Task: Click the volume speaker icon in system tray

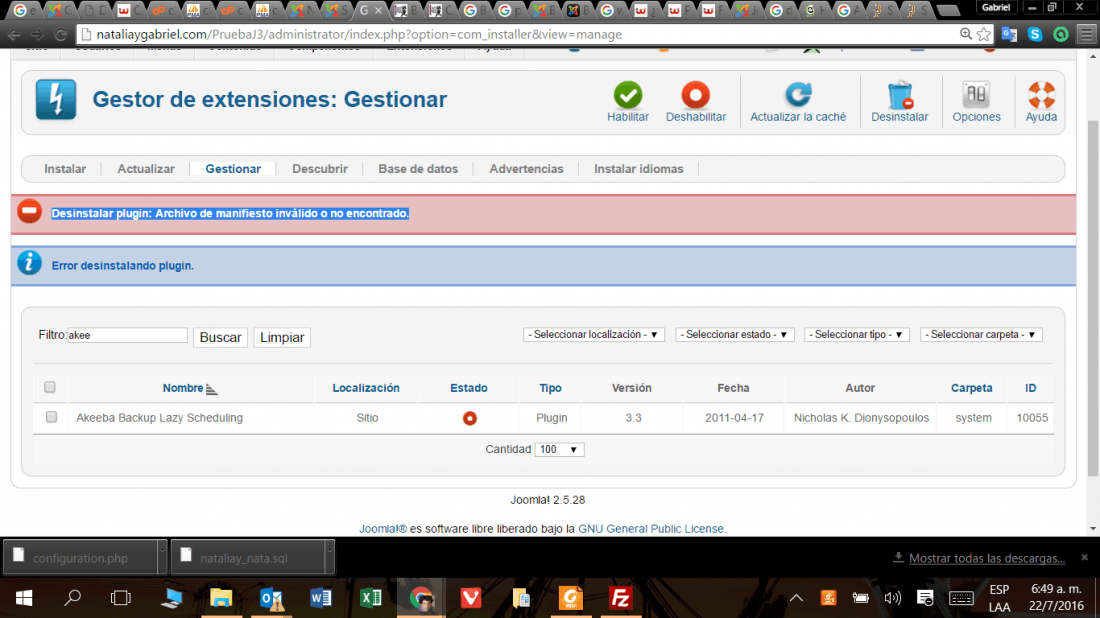Action: point(892,598)
